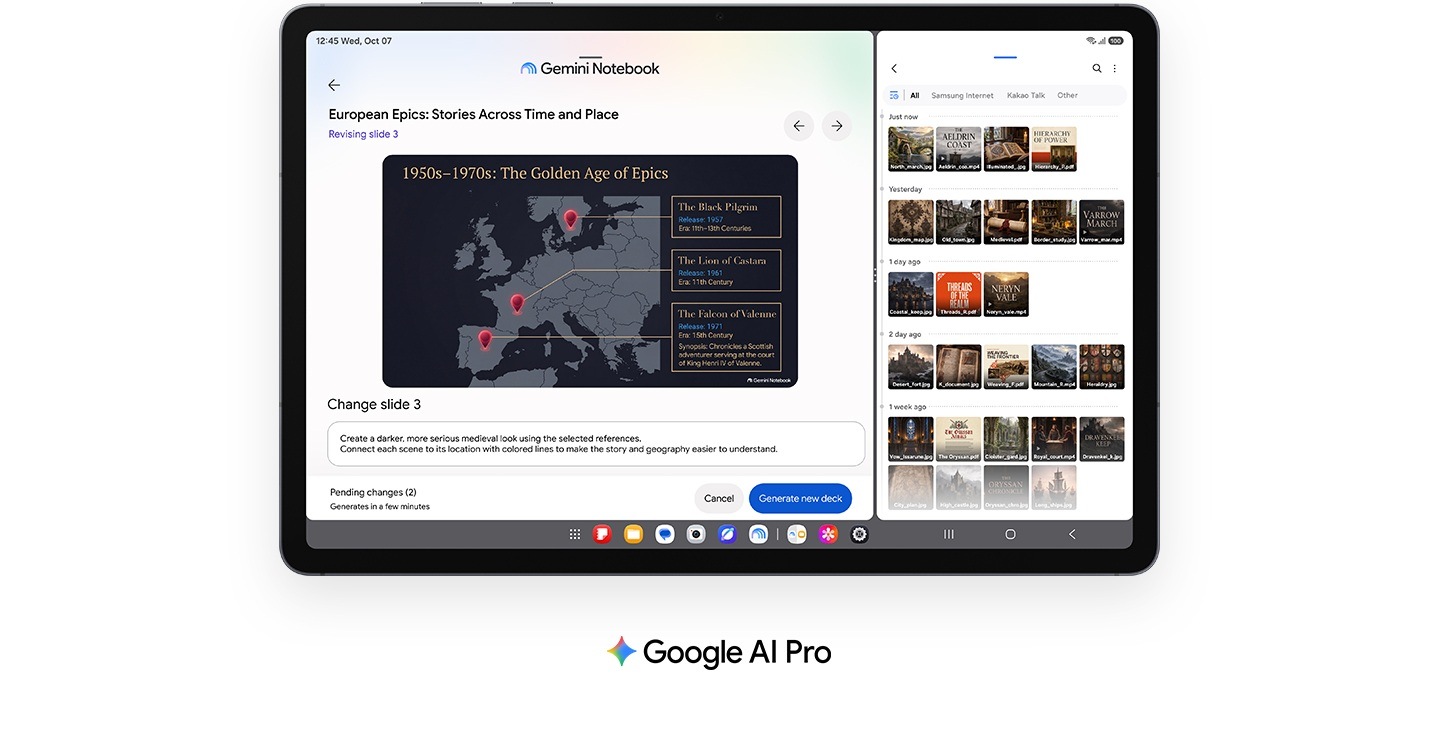
Task: Click the file panel top drag handle
Action: [1005, 57]
